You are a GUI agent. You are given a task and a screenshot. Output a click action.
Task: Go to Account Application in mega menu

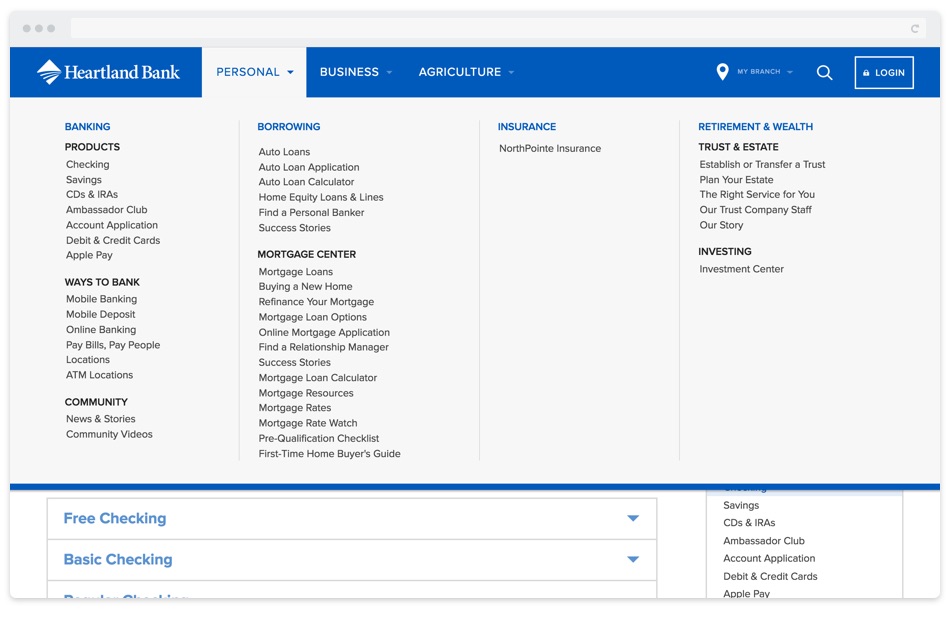(x=112, y=225)
